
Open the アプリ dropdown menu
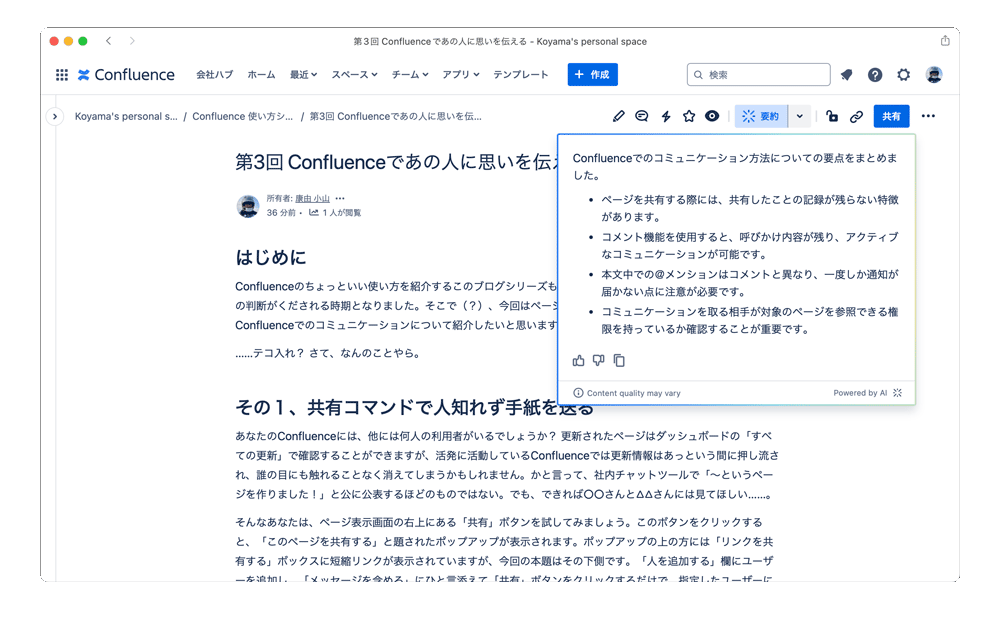click(461, 75)
